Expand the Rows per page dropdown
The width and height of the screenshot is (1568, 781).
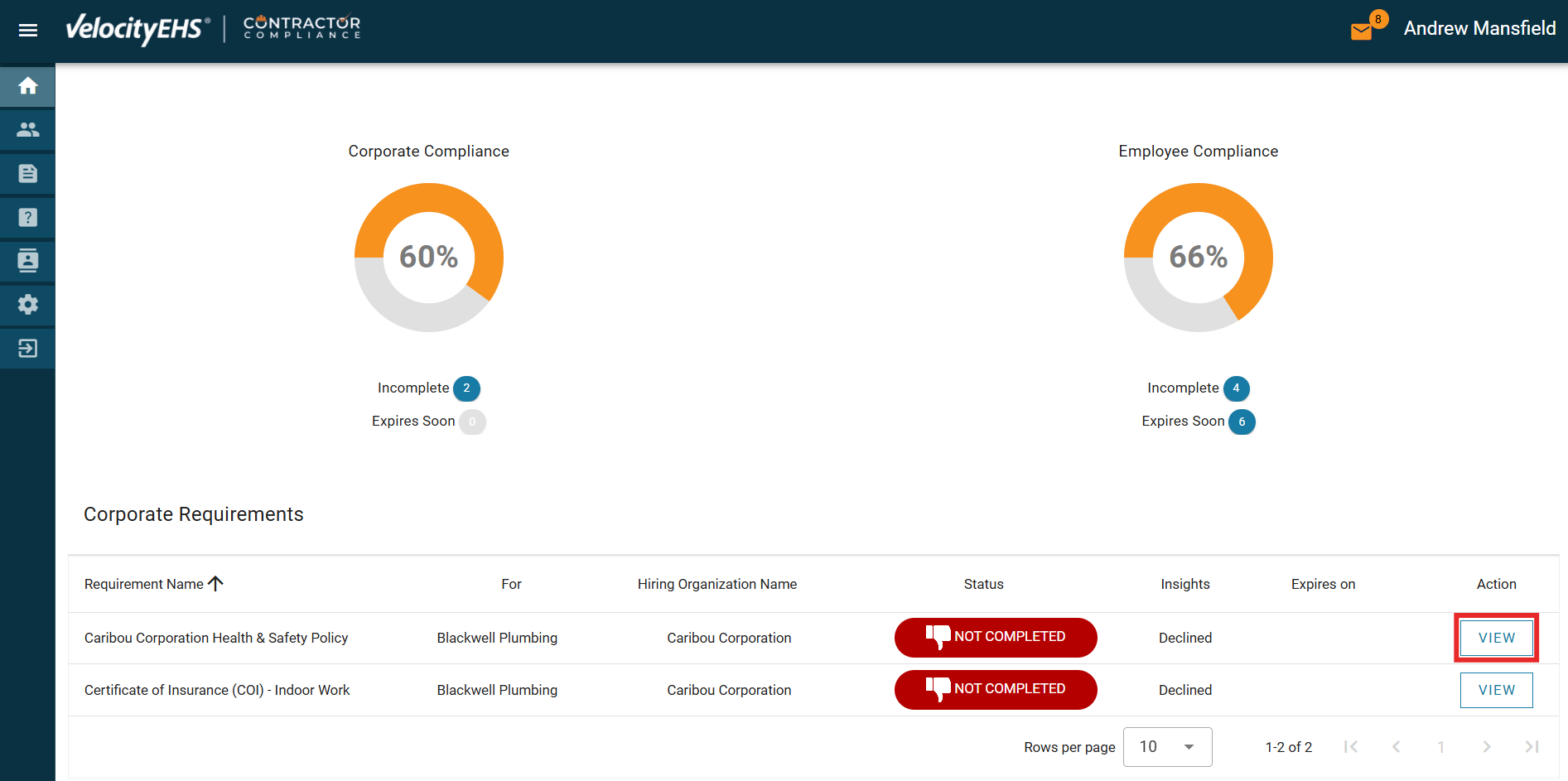point(1167,747)
